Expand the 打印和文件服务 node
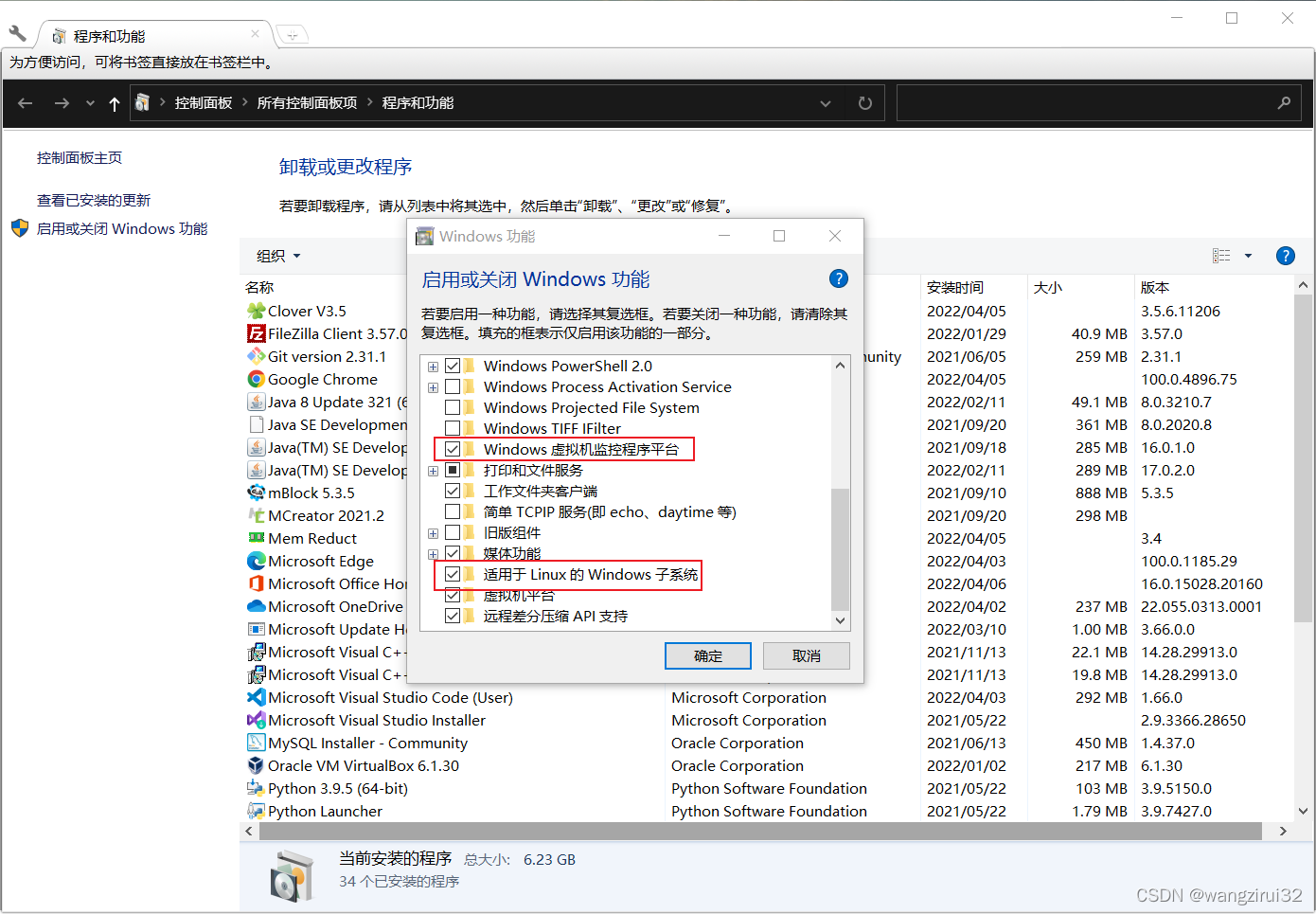 (x=434, y=470)
